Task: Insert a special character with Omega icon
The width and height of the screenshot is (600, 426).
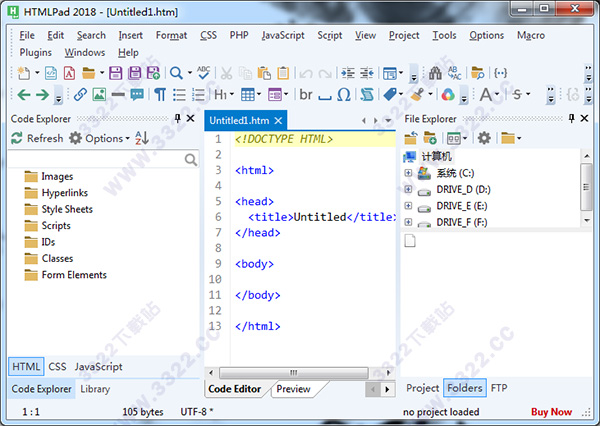Action: click(344, 94)
